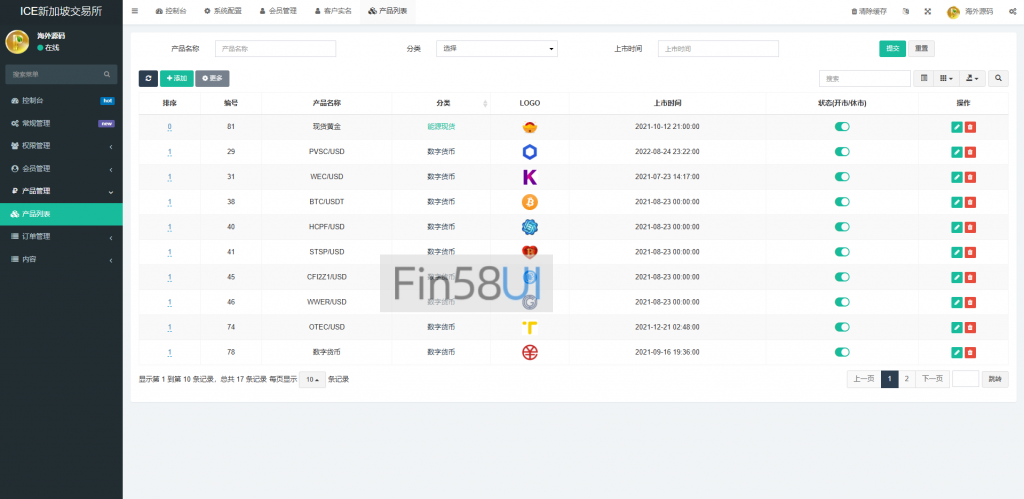Click the green 提交 button

click(x=892, y=48)
